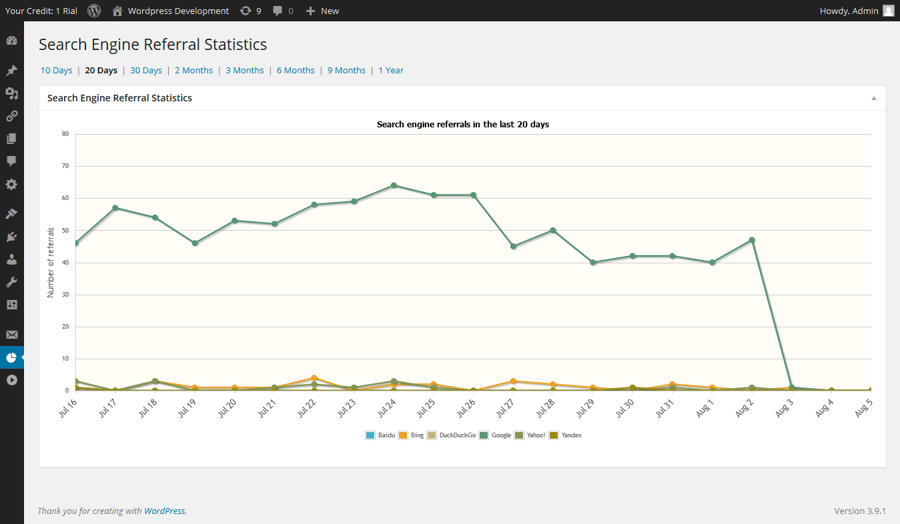Toggle the Yandex series in the legend
This screenshot has height=524, width=900.
pos(565,435)
